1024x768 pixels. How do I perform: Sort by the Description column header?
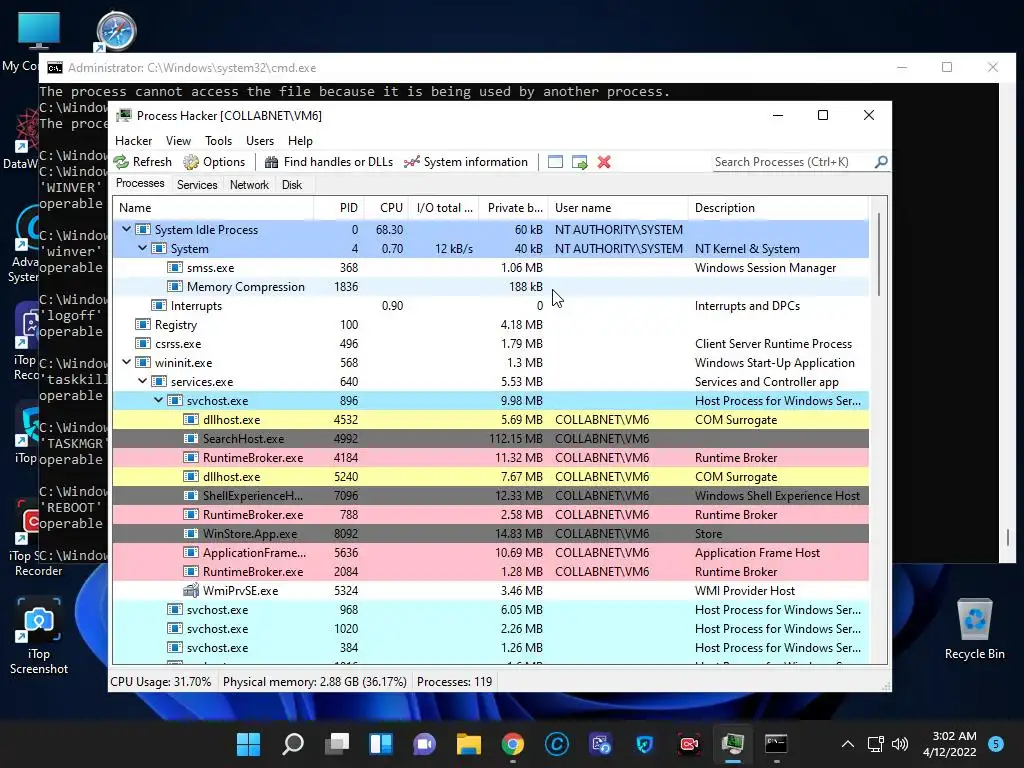point(778,208)
